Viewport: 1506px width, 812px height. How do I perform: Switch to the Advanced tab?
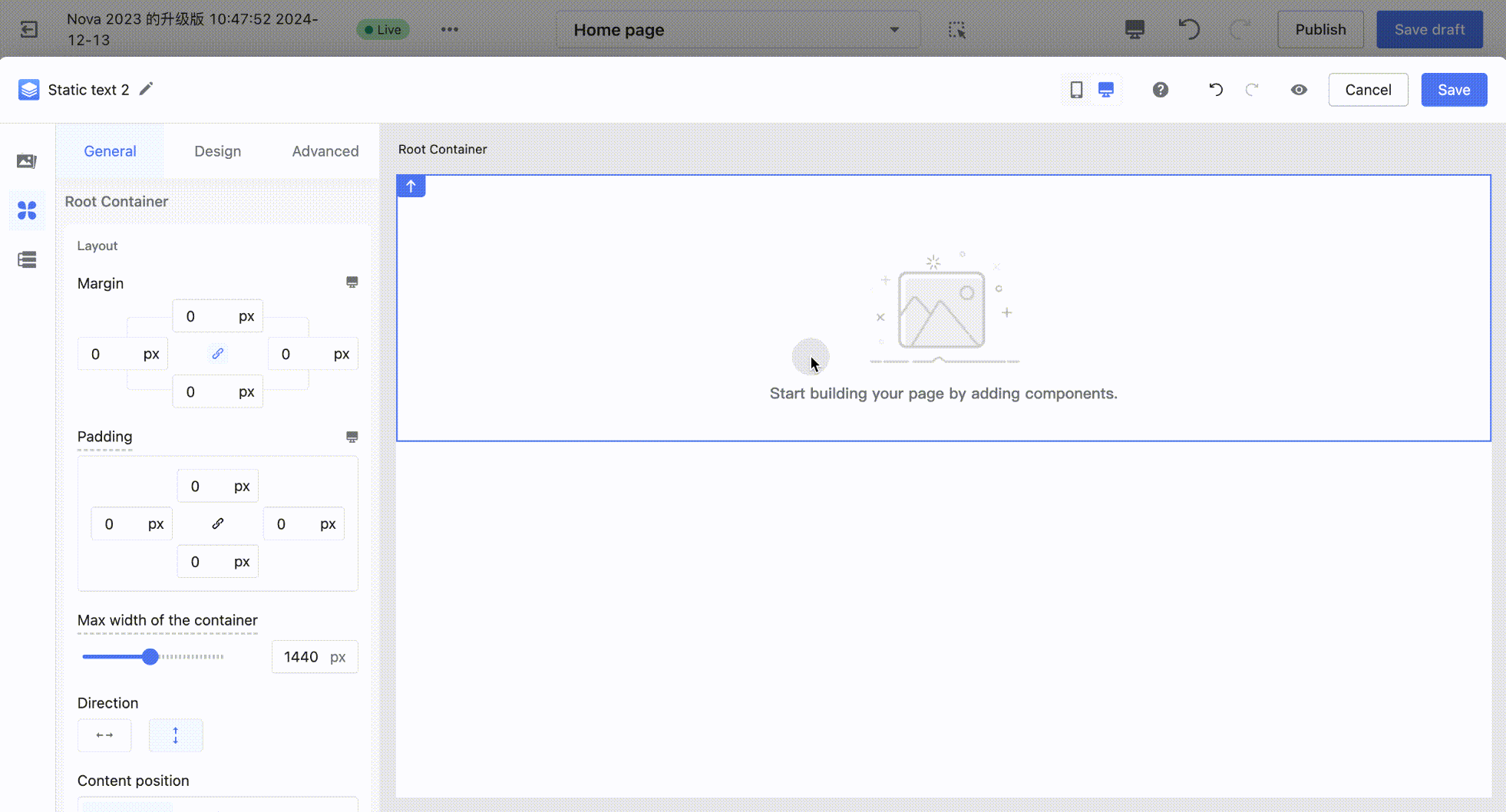coord(325,151)
